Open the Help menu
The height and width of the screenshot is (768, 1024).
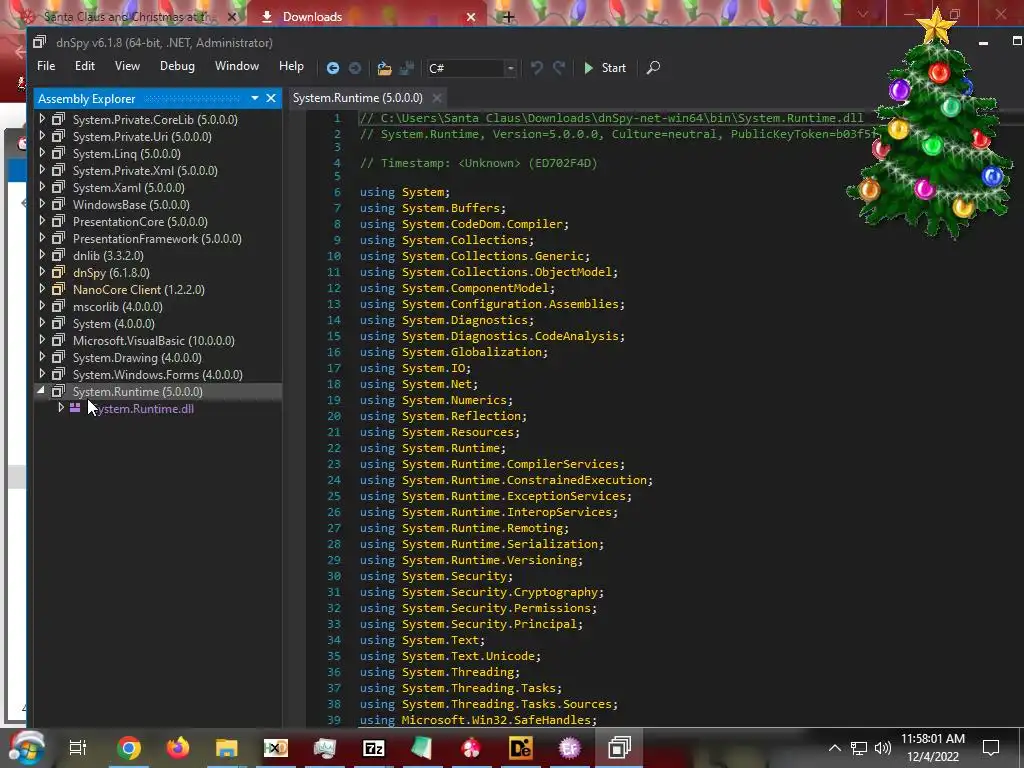(x=291, y=66)
